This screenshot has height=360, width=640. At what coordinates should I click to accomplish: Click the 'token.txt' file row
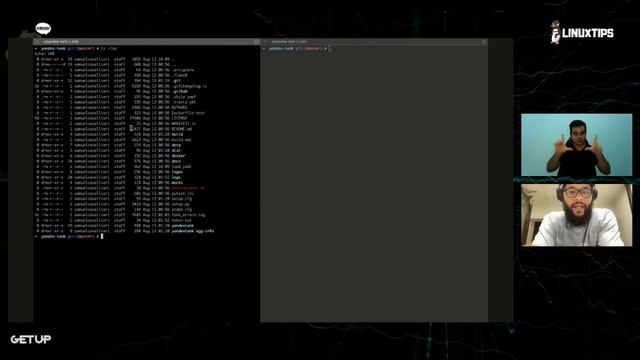(114, 220)
